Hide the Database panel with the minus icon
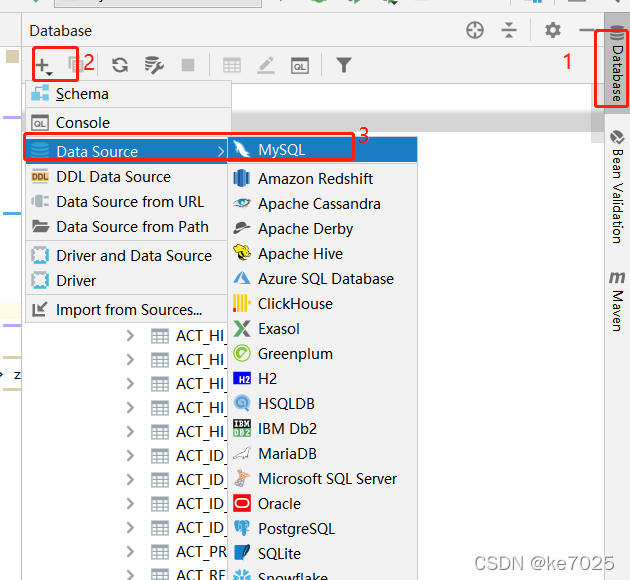 click(587, 30)
